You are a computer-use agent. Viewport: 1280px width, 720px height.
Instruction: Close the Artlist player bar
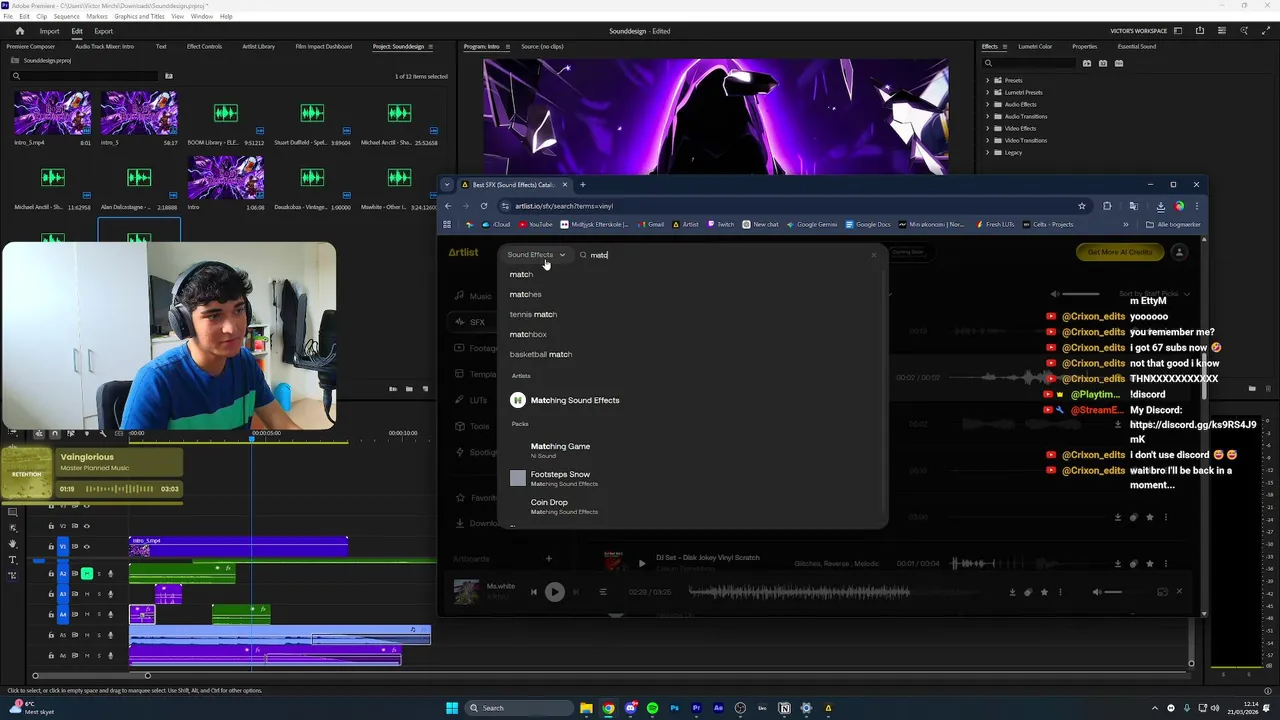click(x=1179, y=592)
